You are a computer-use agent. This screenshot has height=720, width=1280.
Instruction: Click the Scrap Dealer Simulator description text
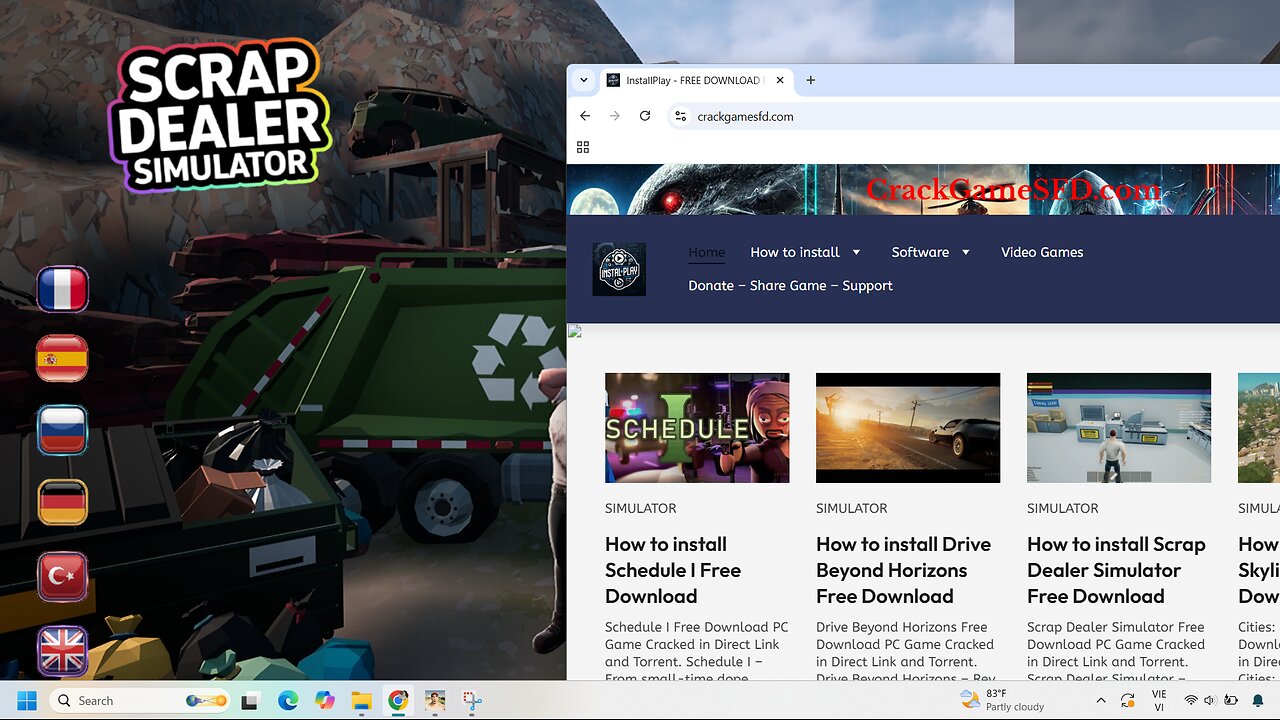coord(1116,650)
